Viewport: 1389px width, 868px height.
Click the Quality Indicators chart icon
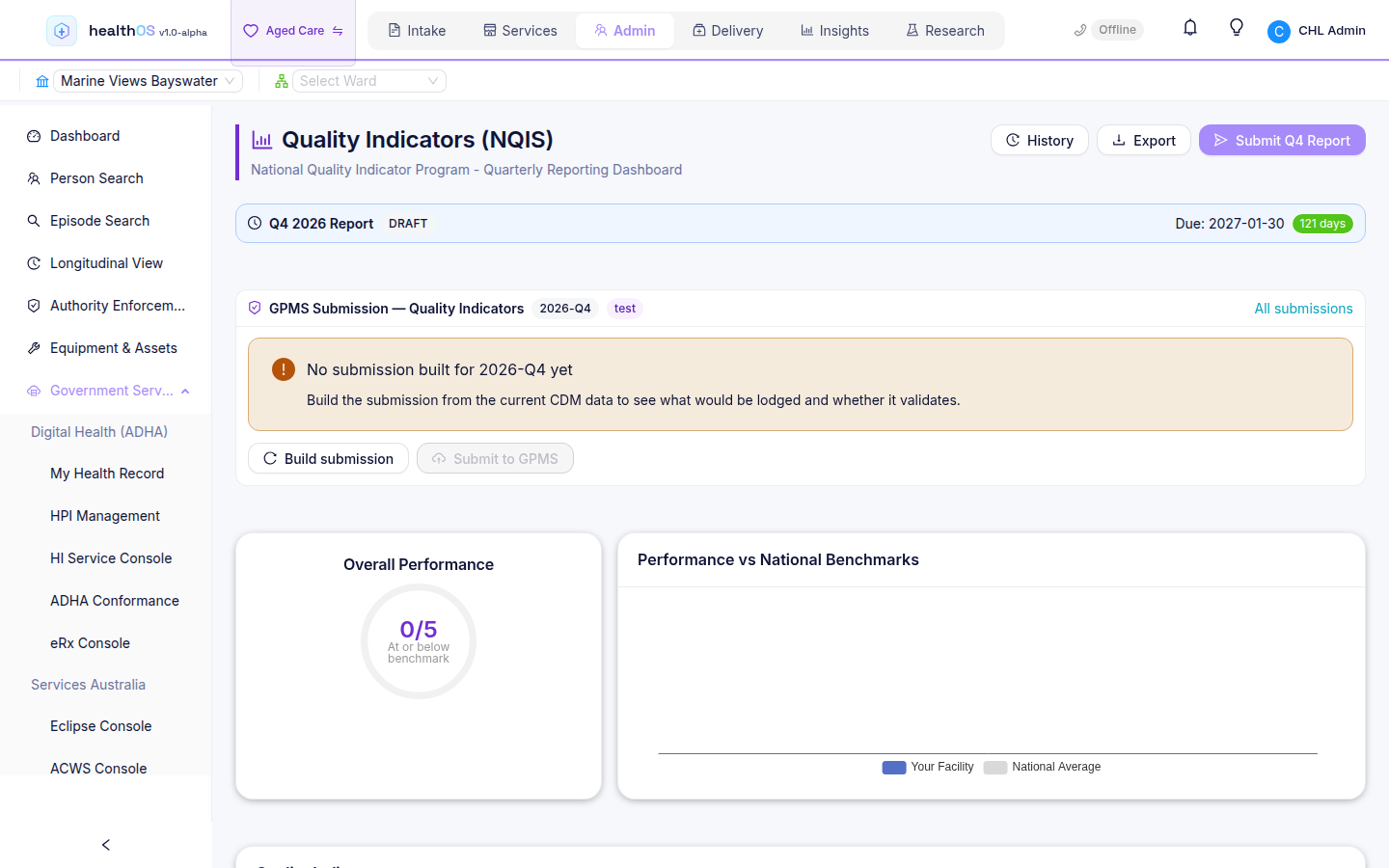pyautogui.click(x=262, y=140)
